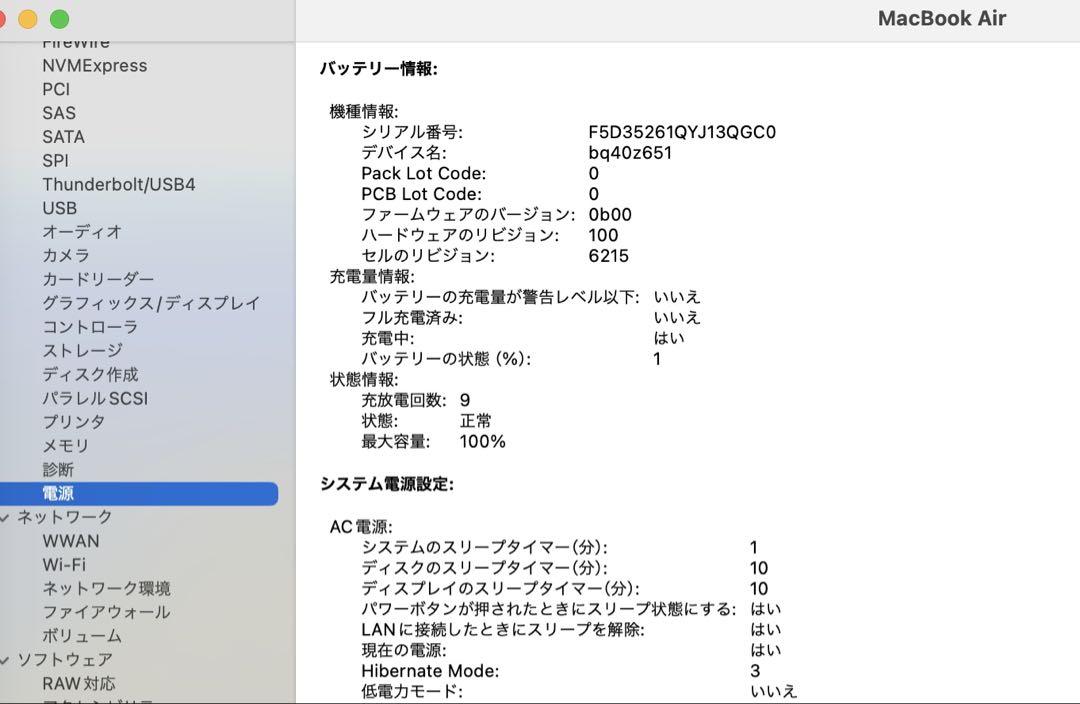Click the フル充電済み value いいえ
1080x704 pixels.
tap(677, 318)
